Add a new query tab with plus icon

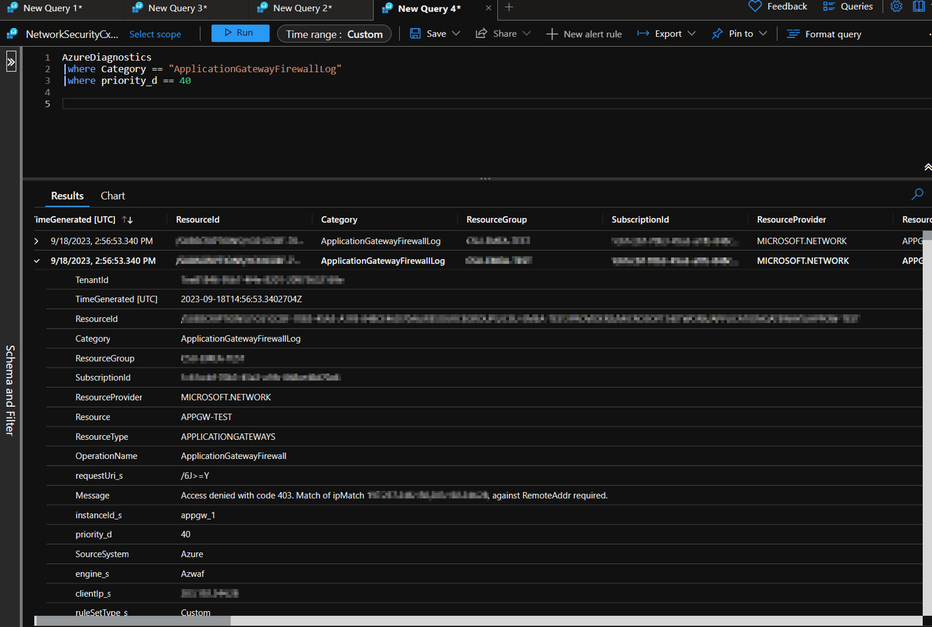click(x=509, y=7)
